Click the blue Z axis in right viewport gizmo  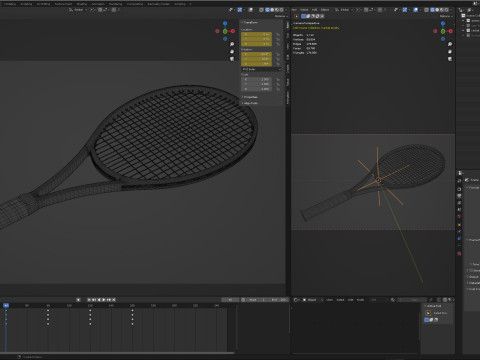point(443,23)
